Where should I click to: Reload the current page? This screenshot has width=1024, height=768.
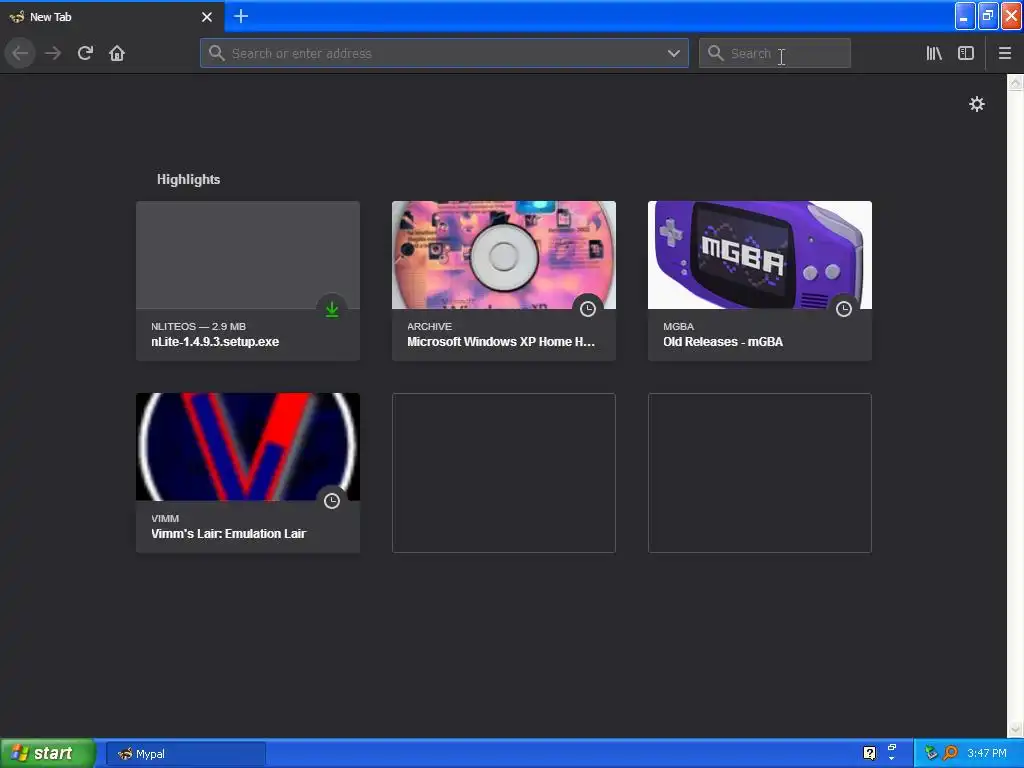85,53
